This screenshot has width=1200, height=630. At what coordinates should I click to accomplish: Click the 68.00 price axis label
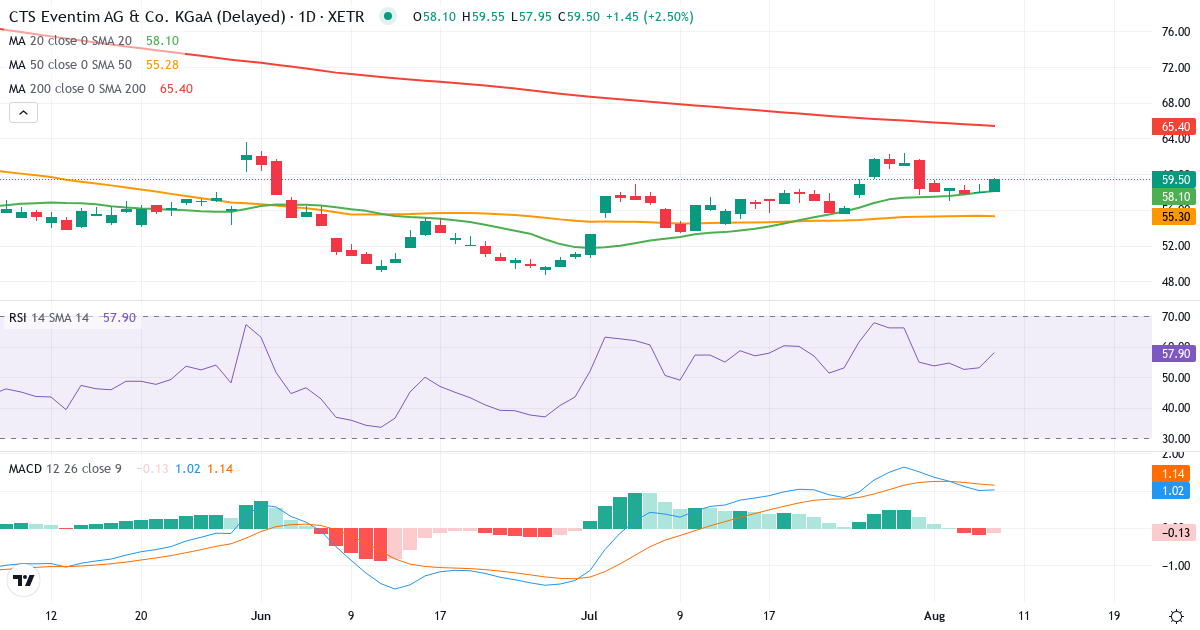(x=1176, y=103)
